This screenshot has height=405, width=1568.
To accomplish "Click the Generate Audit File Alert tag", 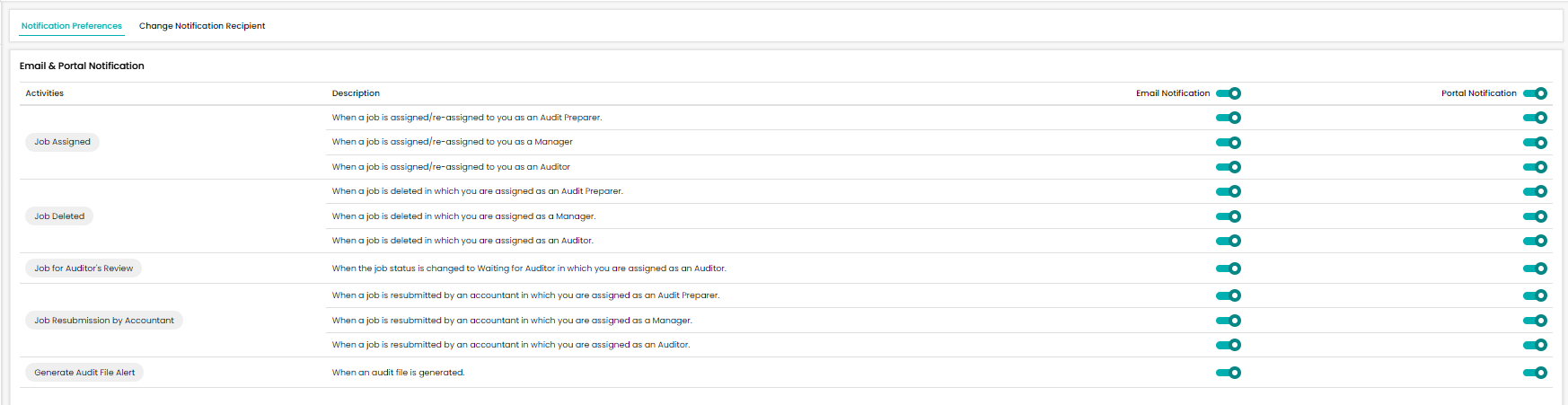I will (x=84, y=373).
